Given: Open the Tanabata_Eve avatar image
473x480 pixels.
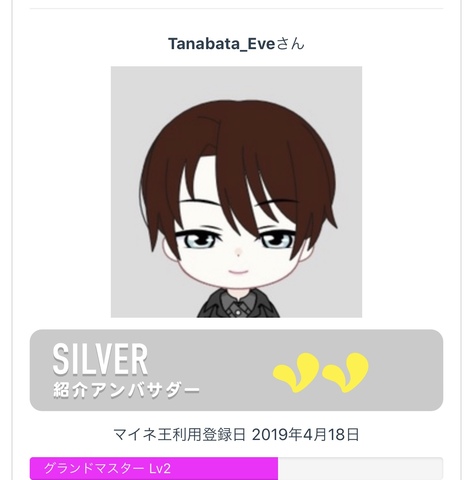Looking at the screenshot, I should point(236,192).
